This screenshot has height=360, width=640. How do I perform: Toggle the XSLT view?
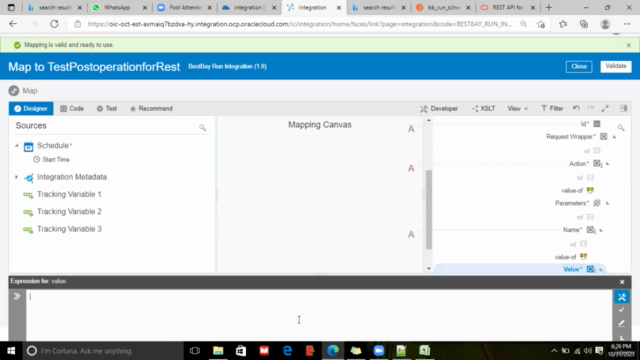[483, 109]
